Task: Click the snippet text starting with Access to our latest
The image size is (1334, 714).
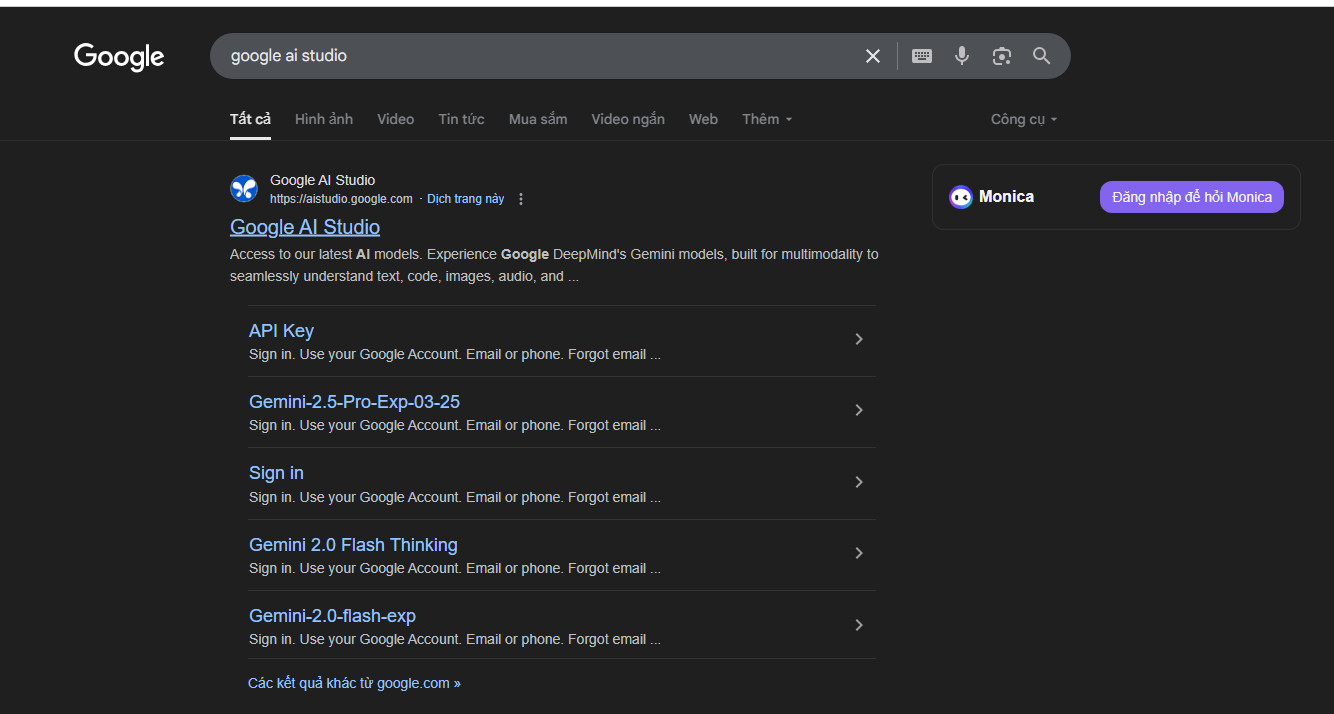Action: (x=554, y=265)
